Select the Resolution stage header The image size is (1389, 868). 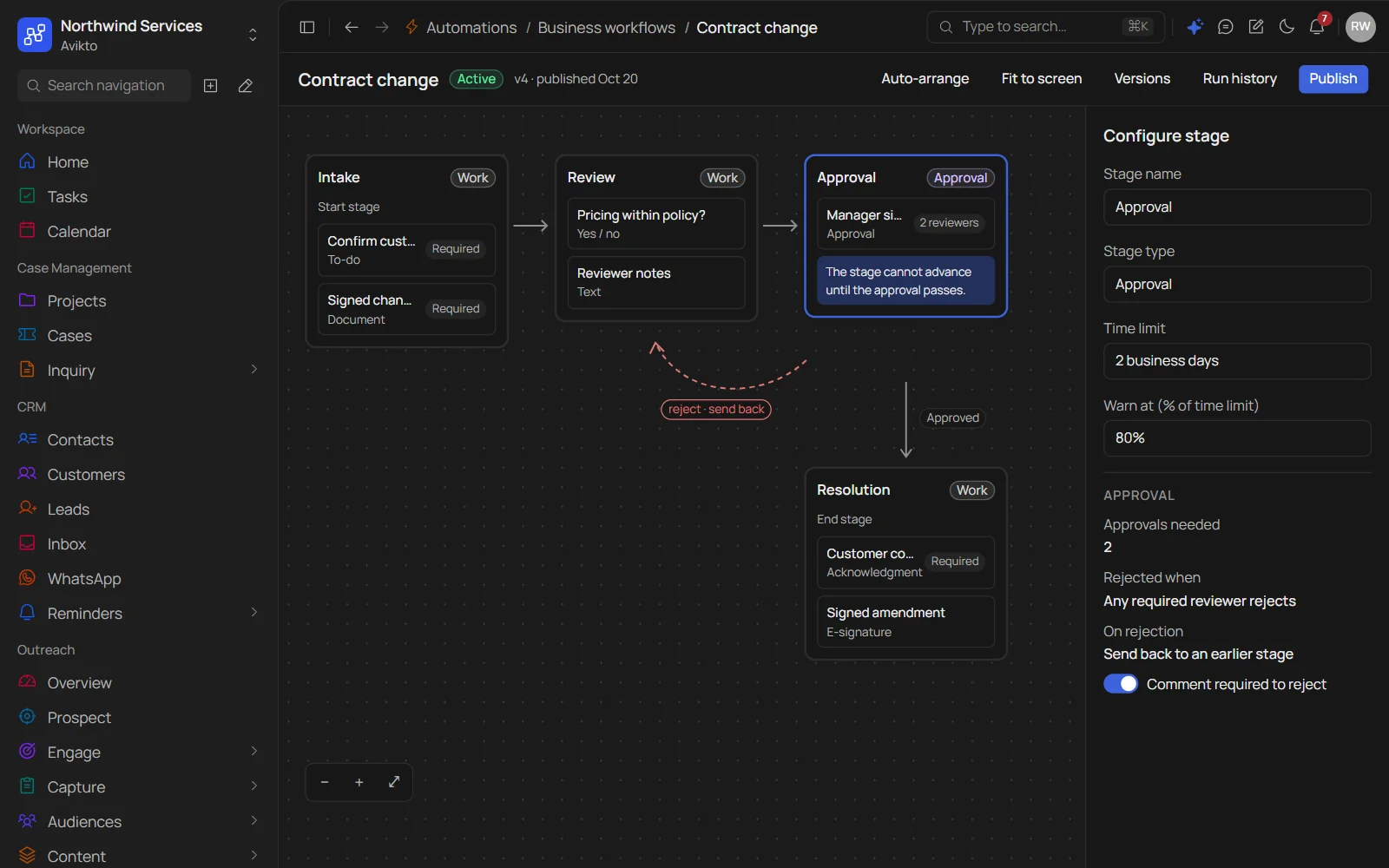coord(905,490)
